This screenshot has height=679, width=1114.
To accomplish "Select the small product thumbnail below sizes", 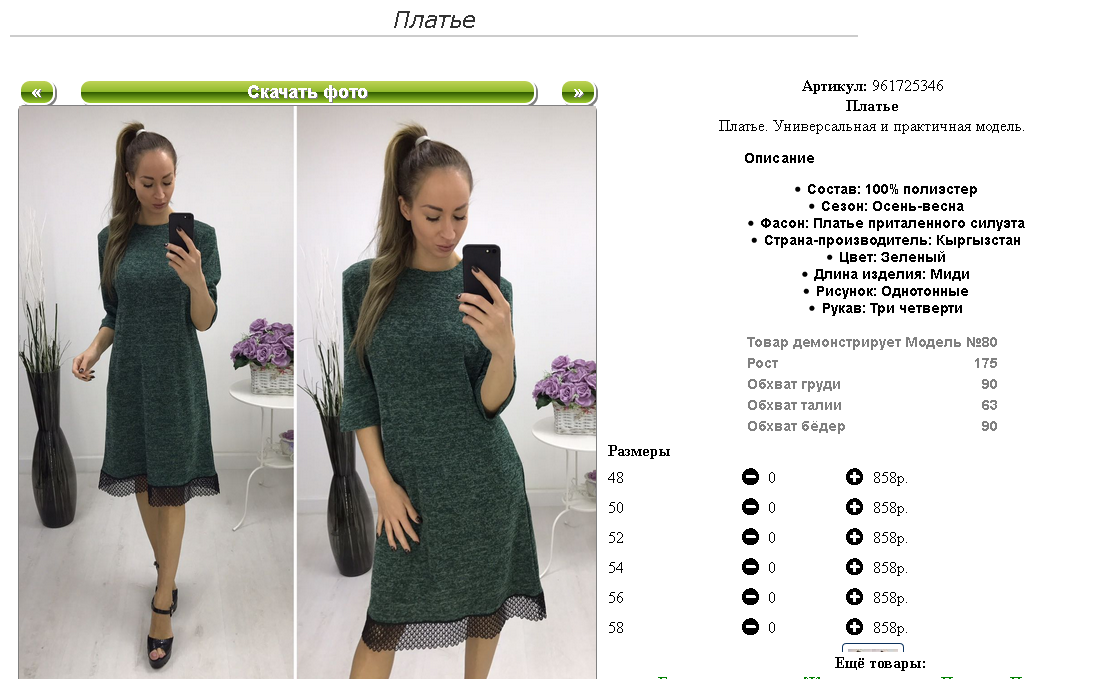I will tap(872, 648).
